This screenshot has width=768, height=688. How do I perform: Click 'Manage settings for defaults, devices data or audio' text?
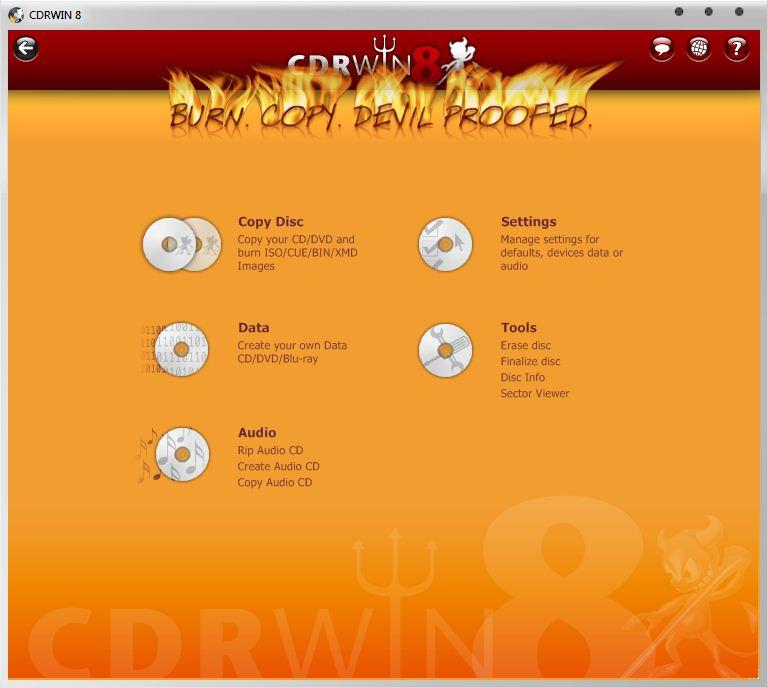[x=561, y=253]
